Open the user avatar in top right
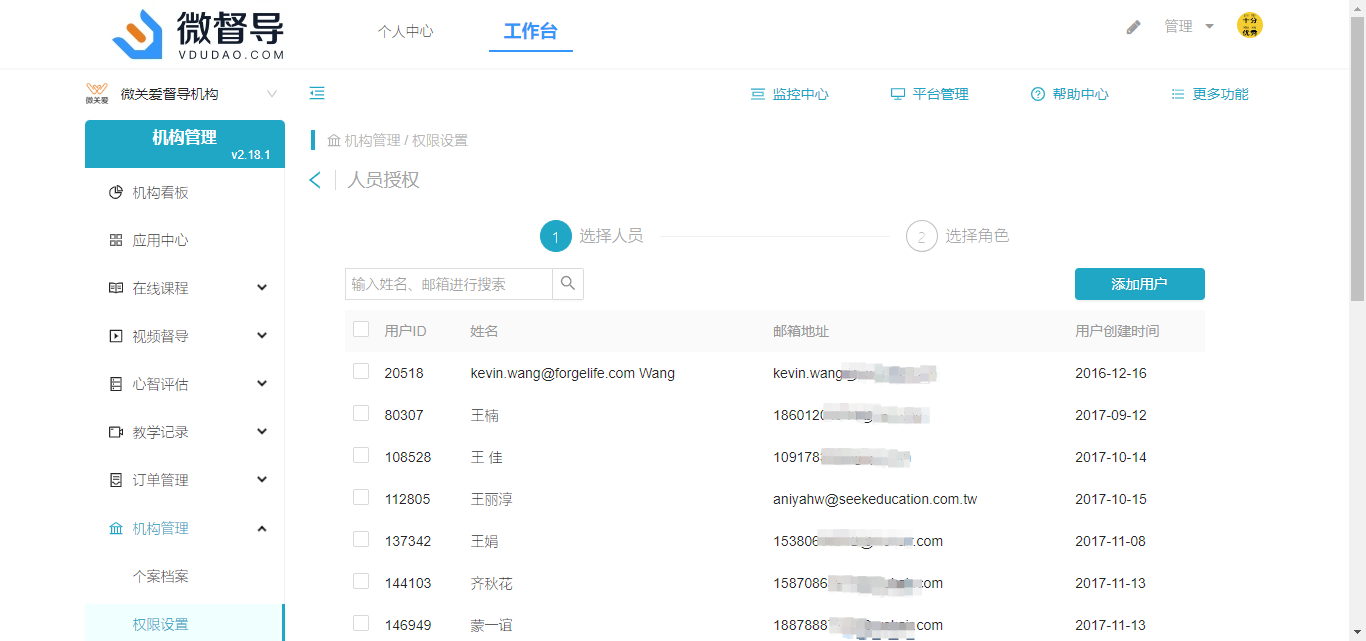This screenshot has height=641, width=1366. [x=1249, y=26]
